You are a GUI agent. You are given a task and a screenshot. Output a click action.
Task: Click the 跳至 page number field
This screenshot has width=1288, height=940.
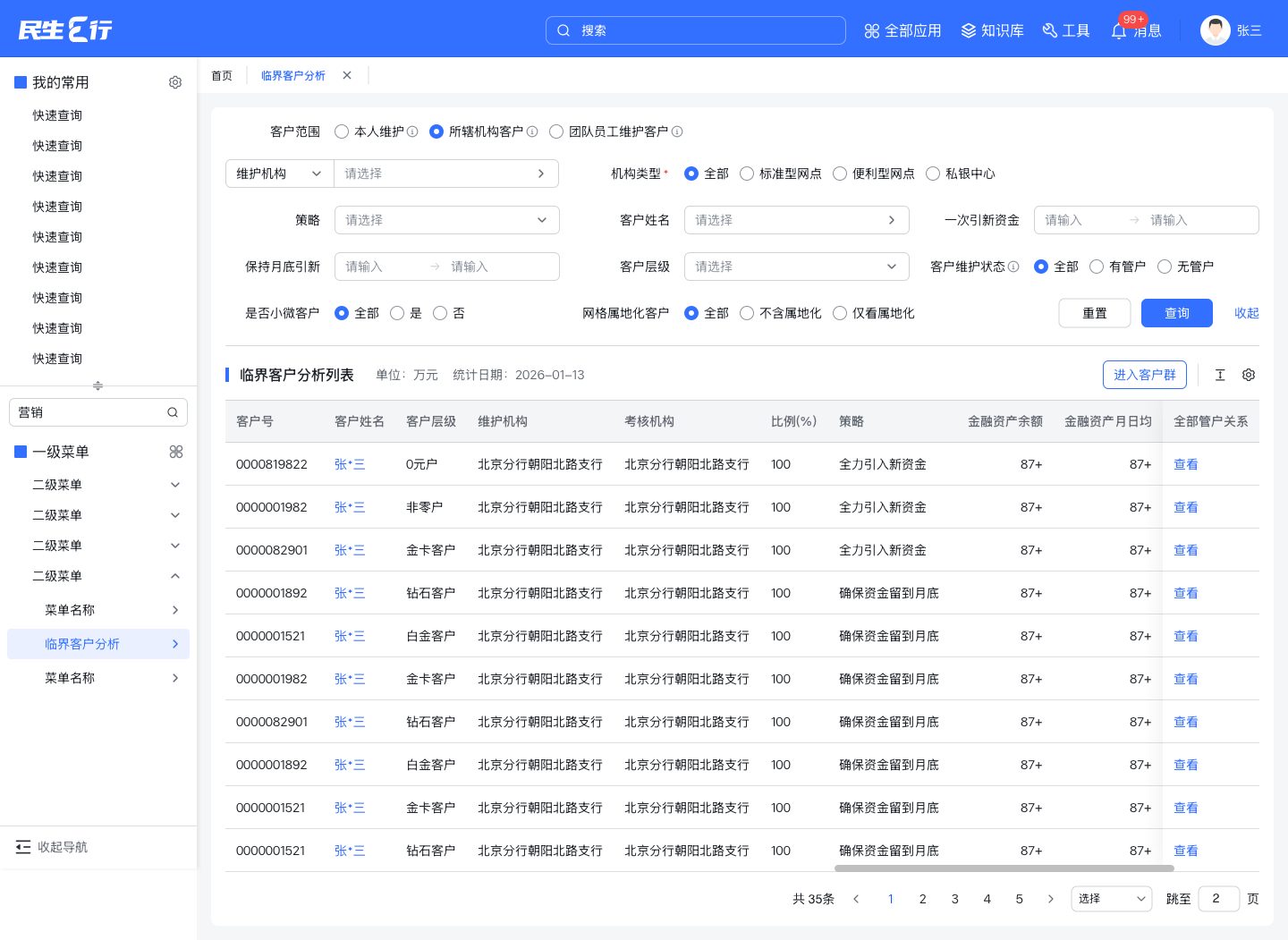(1219, 899)
